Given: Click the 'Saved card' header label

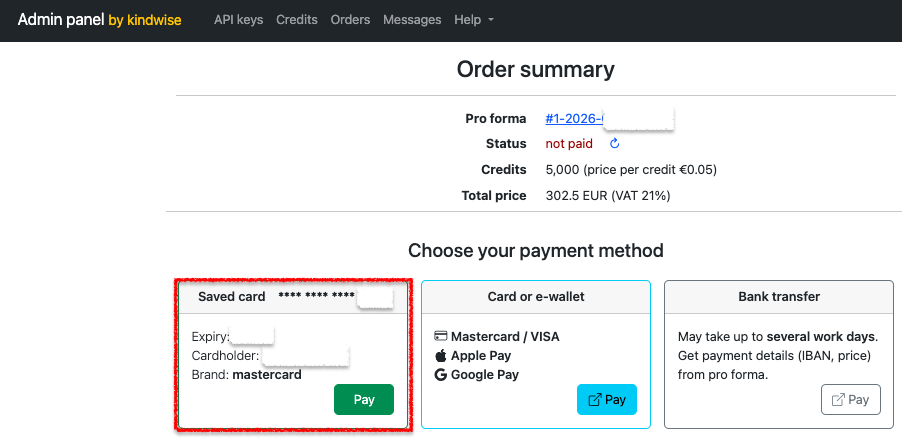Looking at the screenshot, I should pyautogui.click(x=232, y=297).
